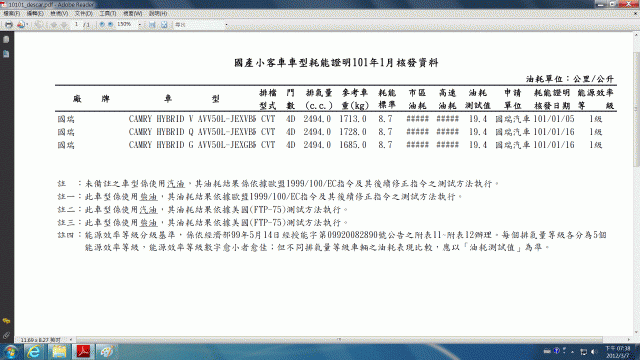
Task: Click the Find text box in the toolbar
Action: pyautogui.click(x=199, y=24)
